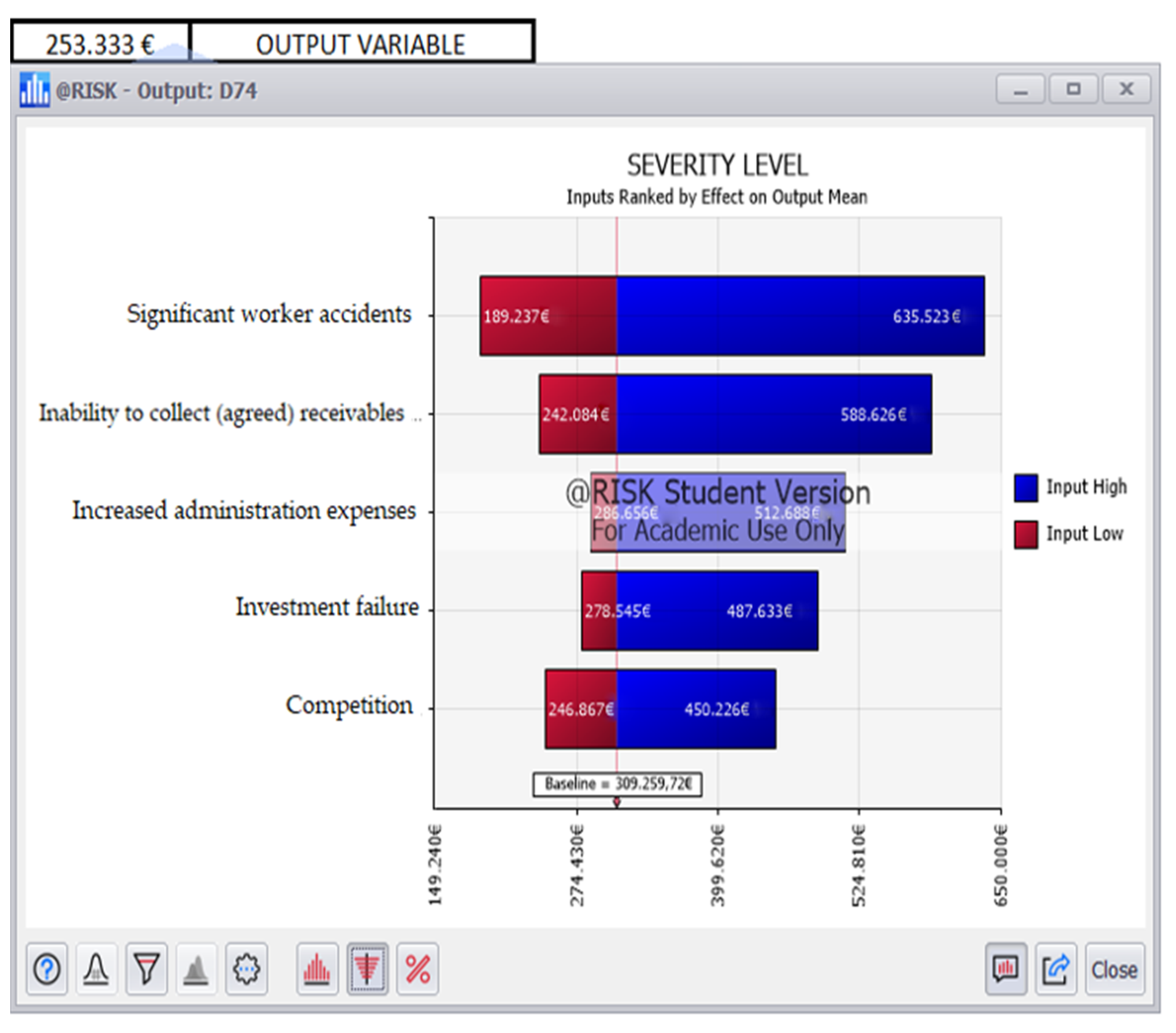Open the funnel filter tool
1176x1033 pixels.
point(146,969)
